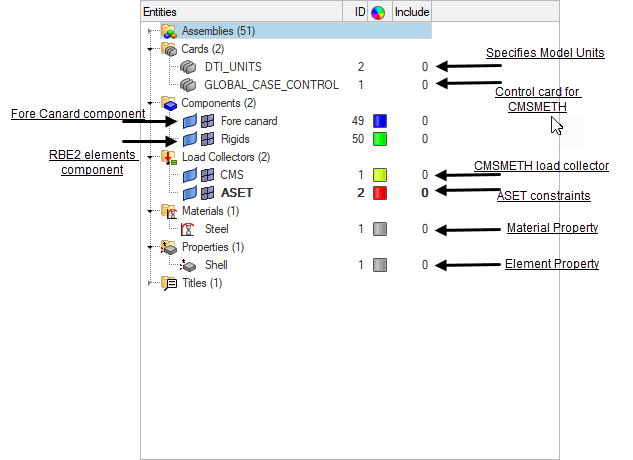Collapse the Cards tree branch

pyautogui.click(x=150, y=49)
